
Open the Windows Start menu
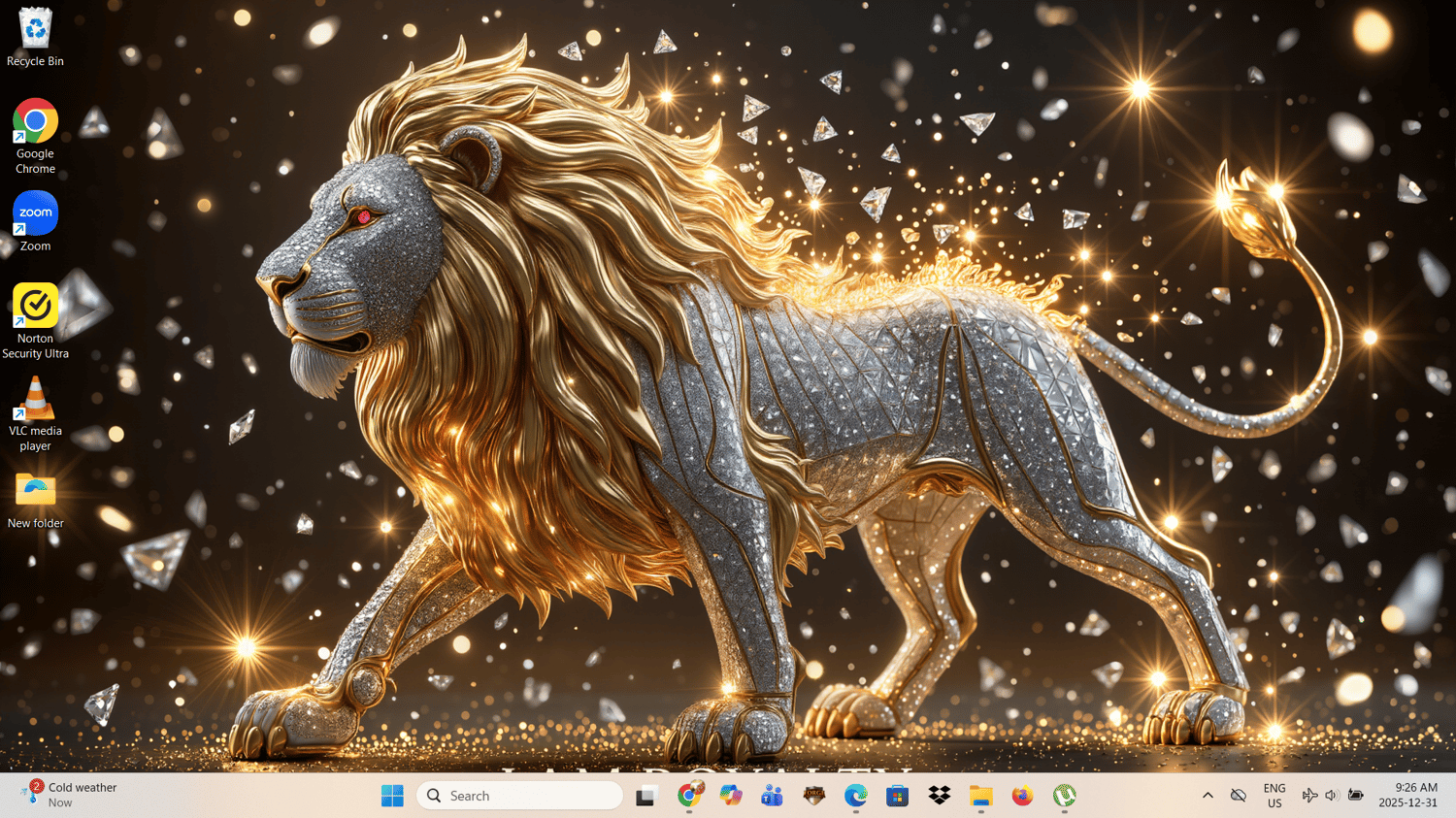click(392, 796)
